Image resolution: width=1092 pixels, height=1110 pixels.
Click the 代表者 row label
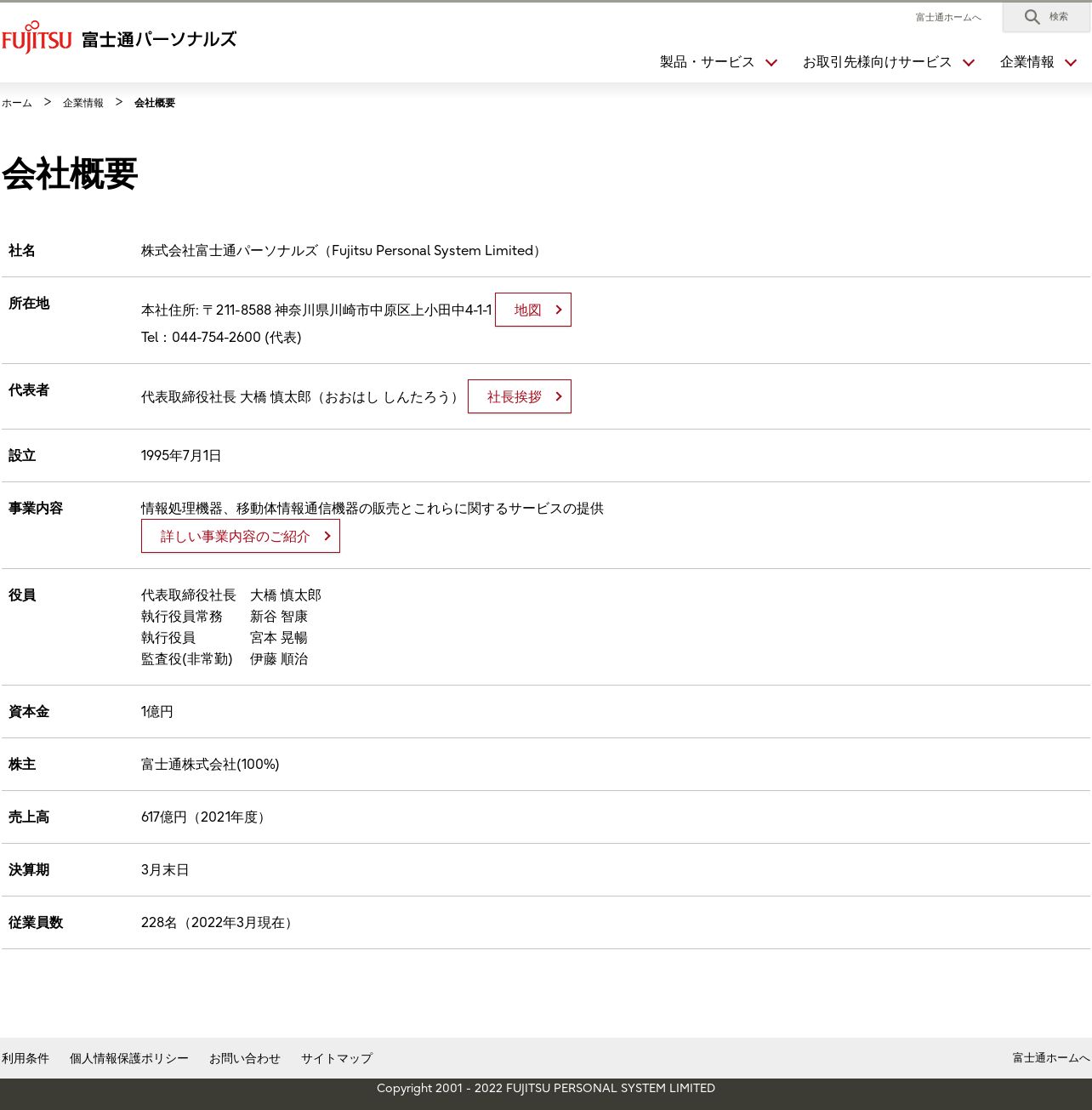click(x=29, y=390)
